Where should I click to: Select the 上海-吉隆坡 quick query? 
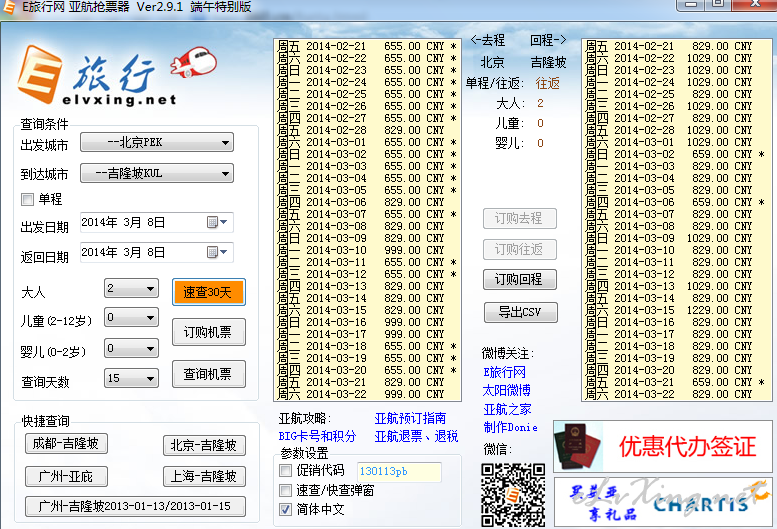[x=204, y=476]
